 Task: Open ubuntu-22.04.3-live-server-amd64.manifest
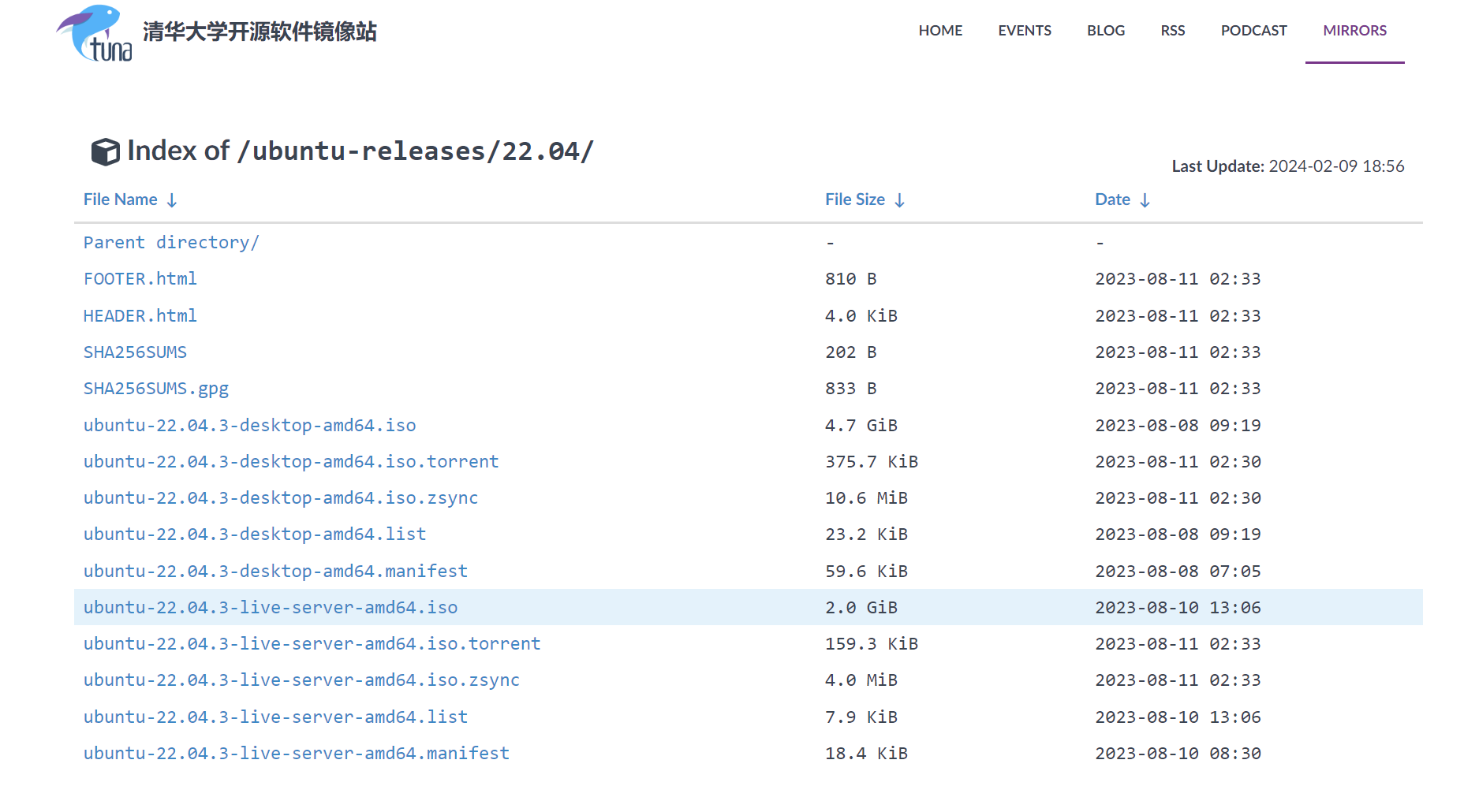click(x=297, y=754)
